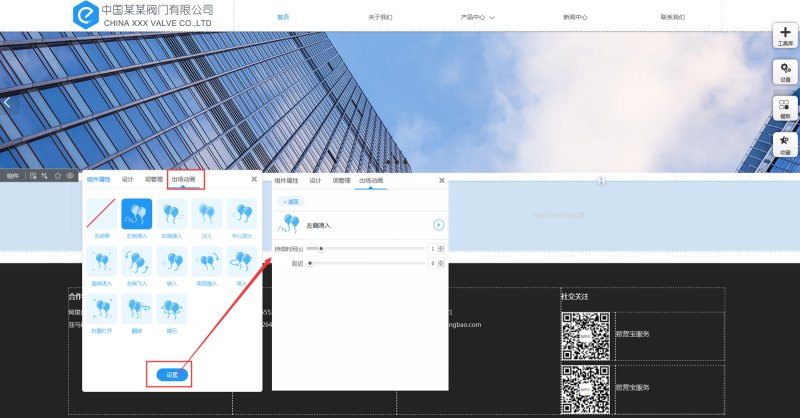
Task: Click the placeholder text in the blue area
Action: coord(559,215)
